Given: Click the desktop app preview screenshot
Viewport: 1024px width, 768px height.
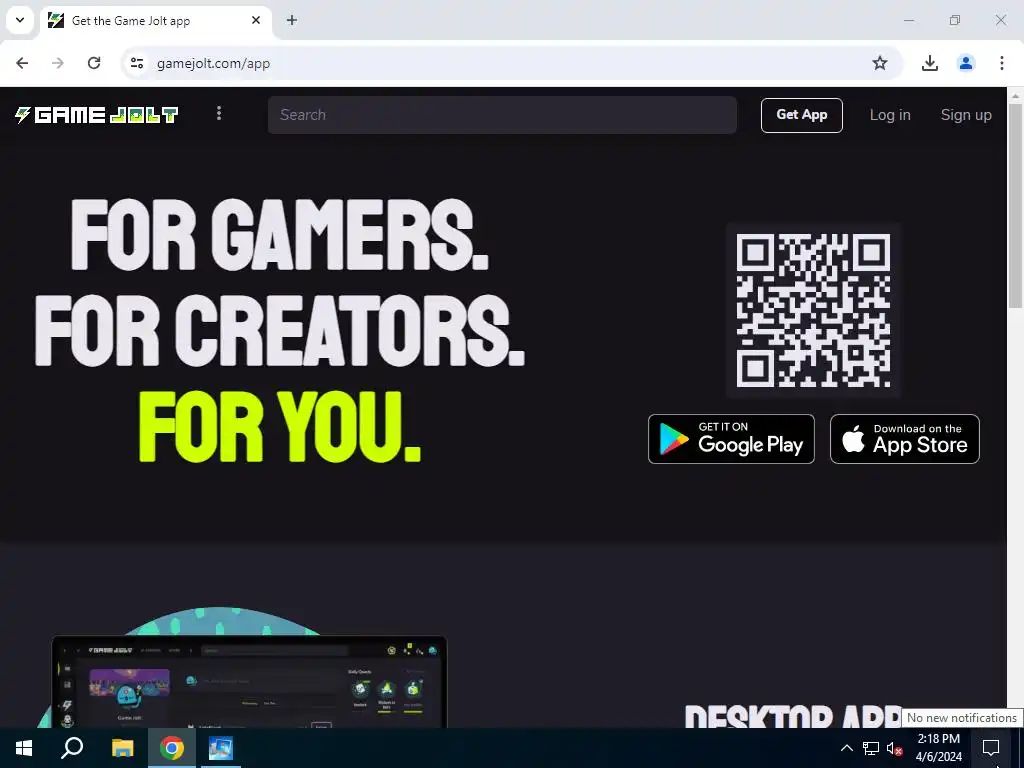Looking at the screenshot, I should click(249, 682).
